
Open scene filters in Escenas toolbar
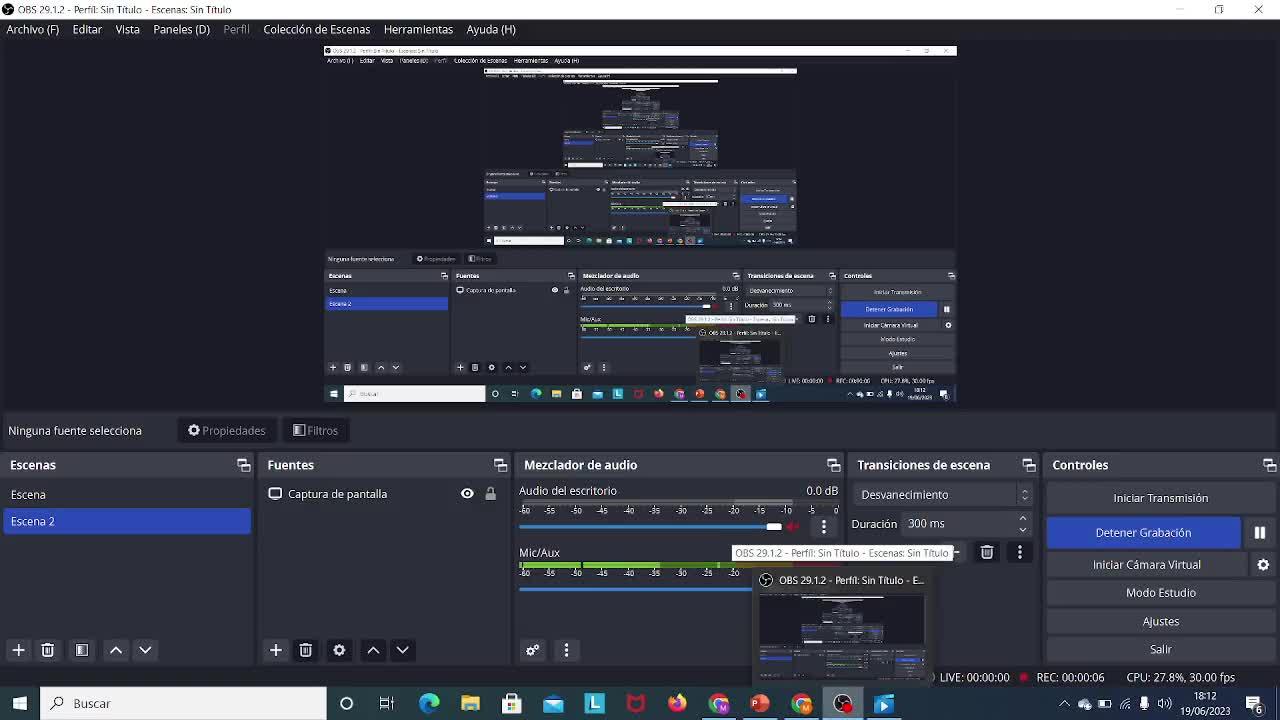[82, 650]
